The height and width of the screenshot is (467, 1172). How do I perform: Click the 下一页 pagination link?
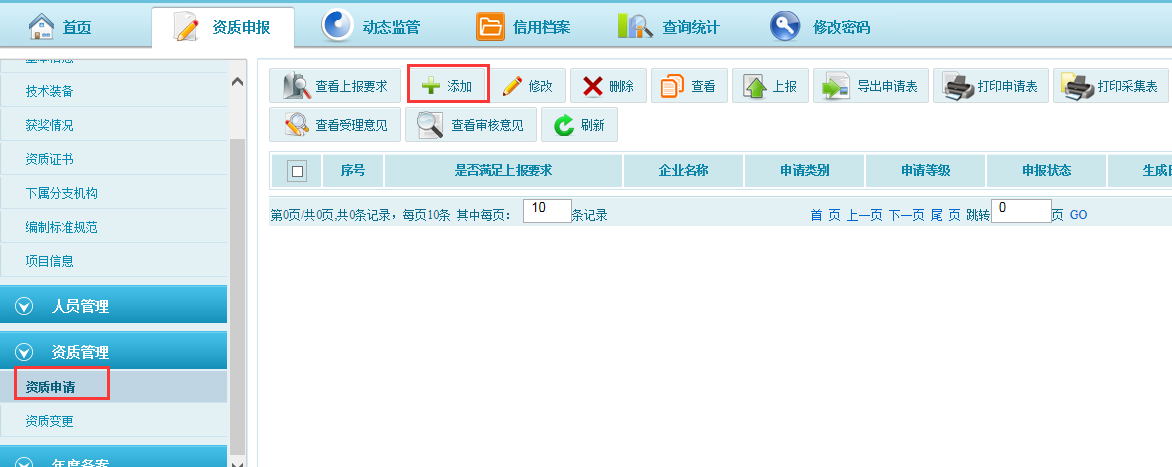pyautogui.click(x=906, y=215)
